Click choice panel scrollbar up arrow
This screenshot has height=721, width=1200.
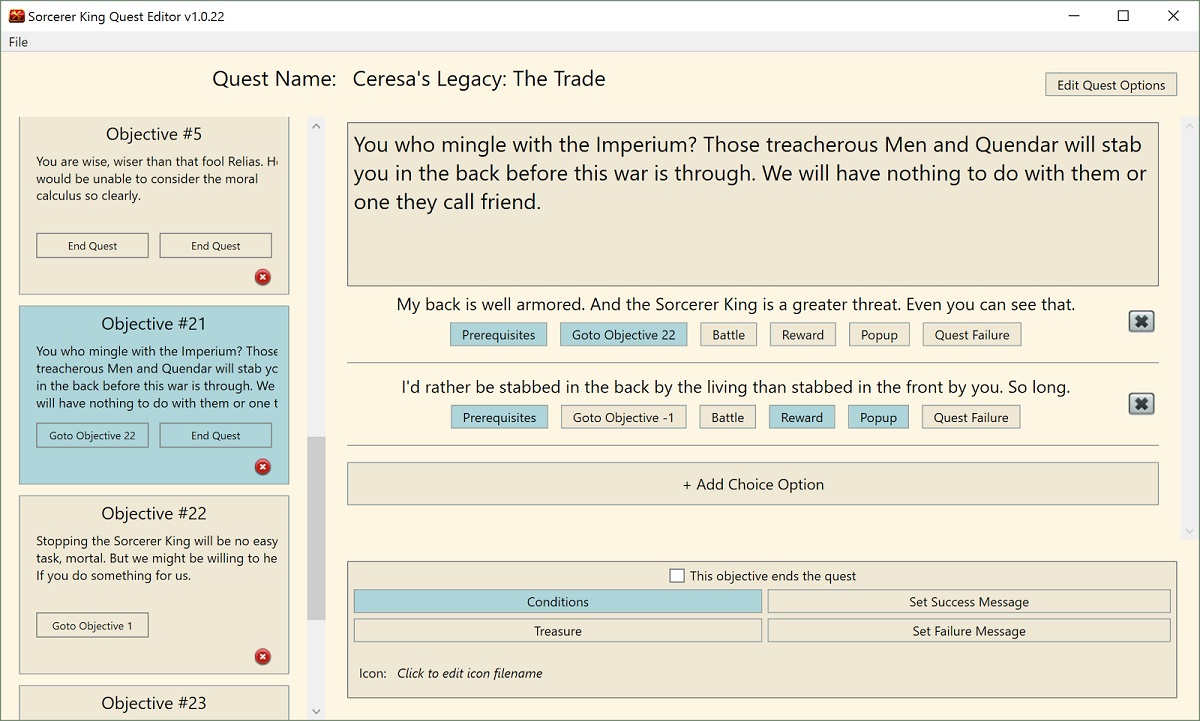coord(1189,127)
